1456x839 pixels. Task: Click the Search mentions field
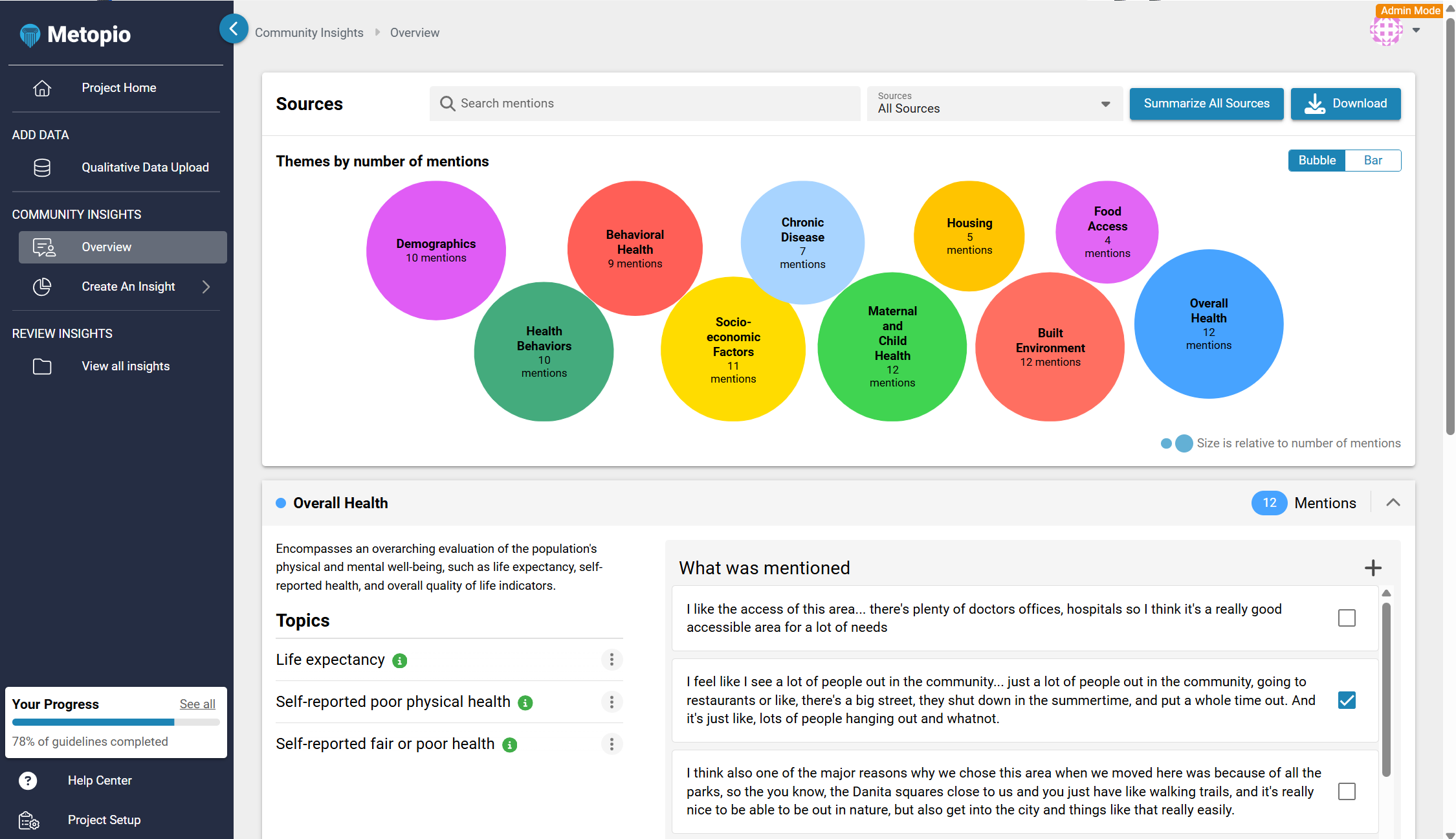click(645, 104)
